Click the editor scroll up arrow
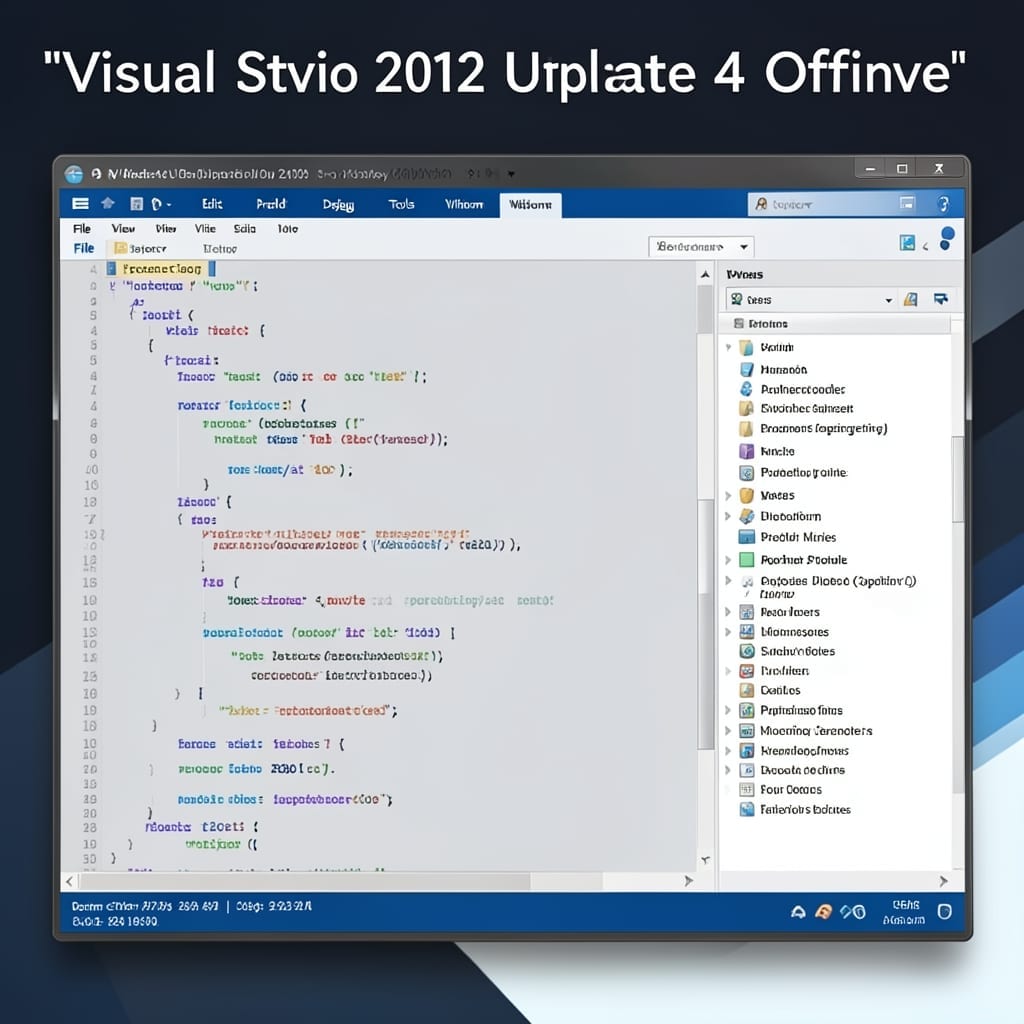The width and height of the screenshot is (1024, 1024). 705,274
